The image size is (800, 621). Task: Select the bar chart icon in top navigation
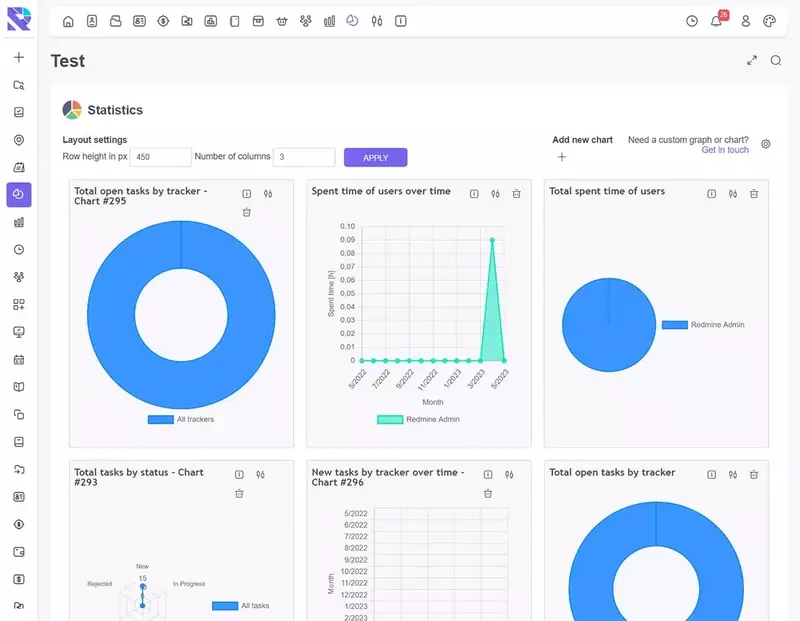point(329,21)
